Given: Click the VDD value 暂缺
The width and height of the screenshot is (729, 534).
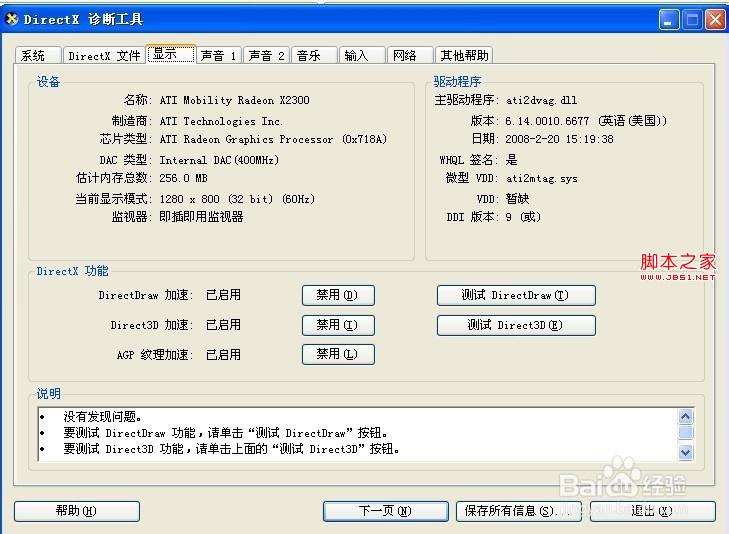Looking at the screenshot, I should 517,199.
